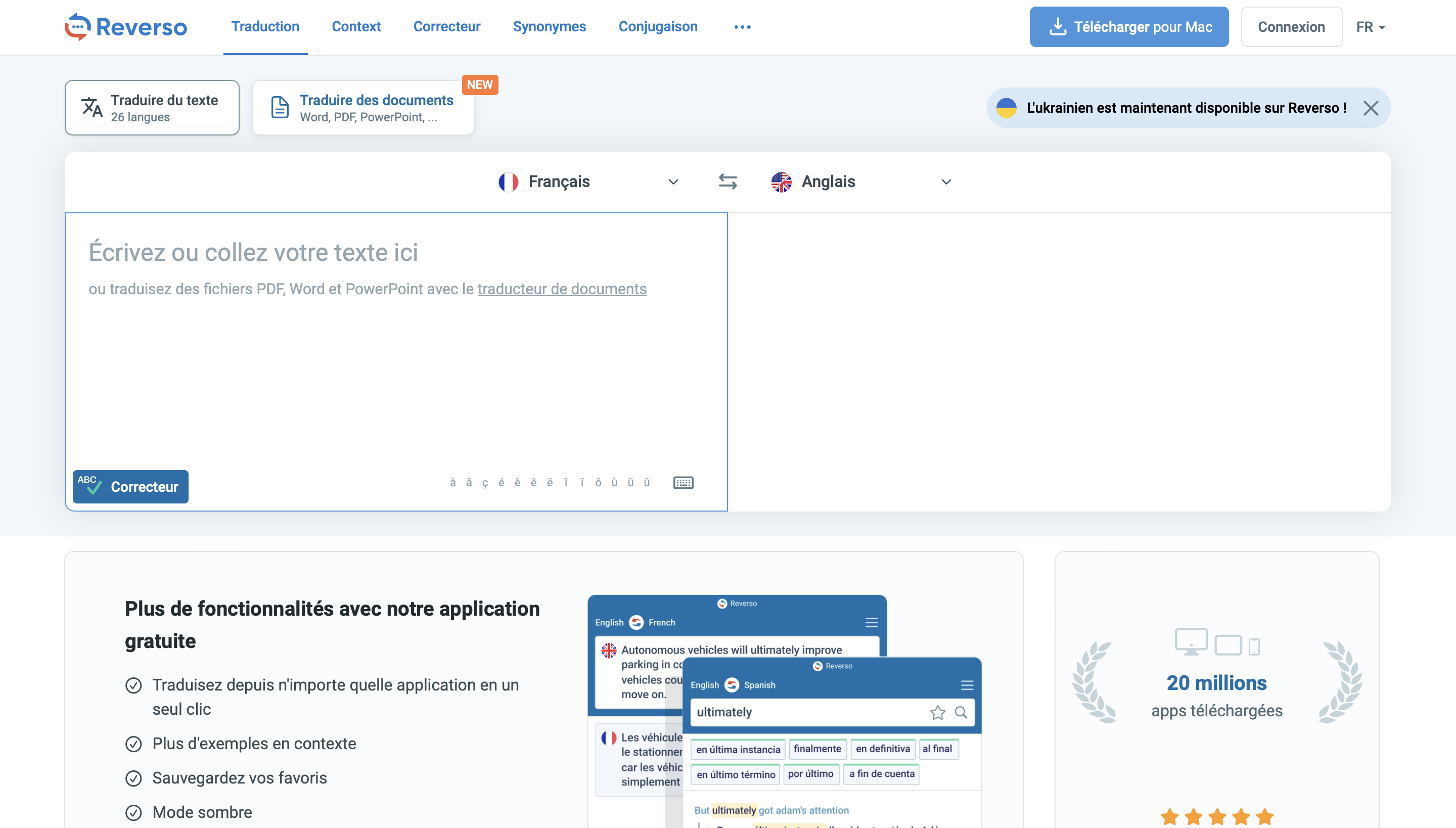Insert the ü character
This screenshot has height=828, width=1456.
pos(630,483)
